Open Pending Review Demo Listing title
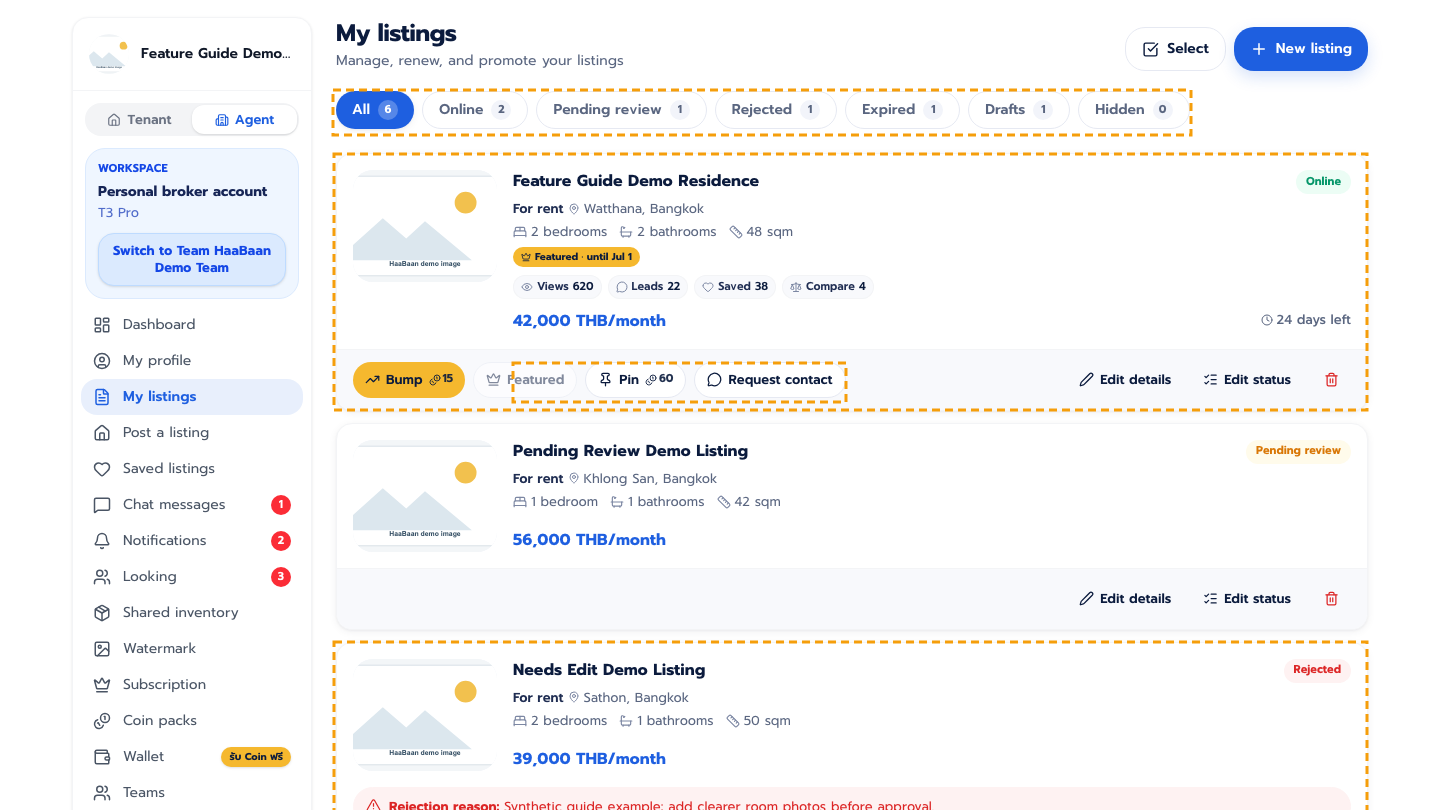Image resolution: width=1440 pixels, height=810 pixels. click(630, 451)
